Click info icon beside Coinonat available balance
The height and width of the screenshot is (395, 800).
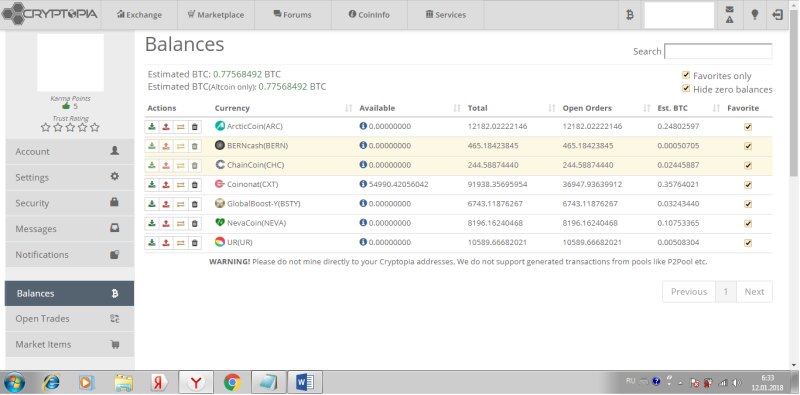pos(363,184)
